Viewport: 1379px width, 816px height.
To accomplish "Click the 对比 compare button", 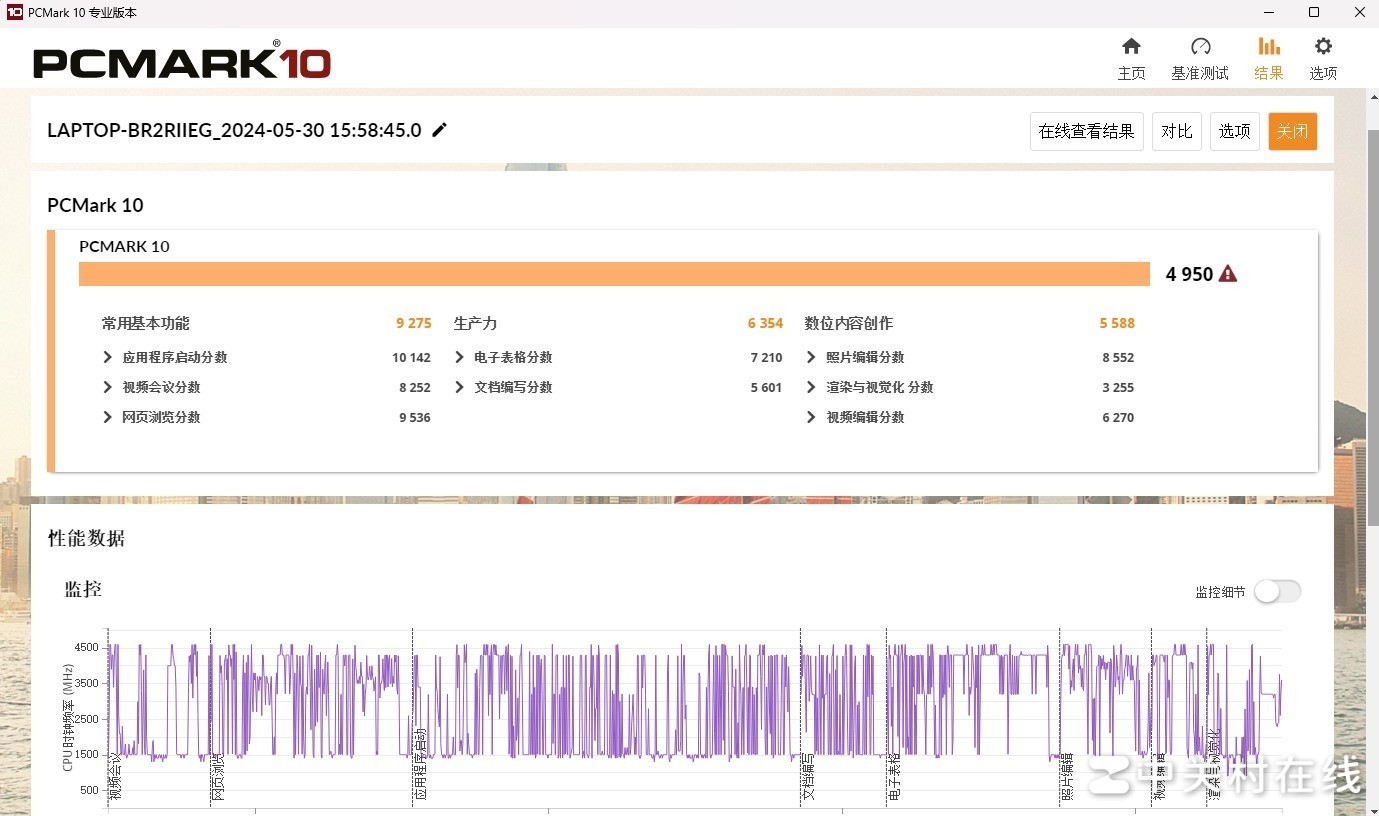I will pyautogui.click(x=1176, y=132).
